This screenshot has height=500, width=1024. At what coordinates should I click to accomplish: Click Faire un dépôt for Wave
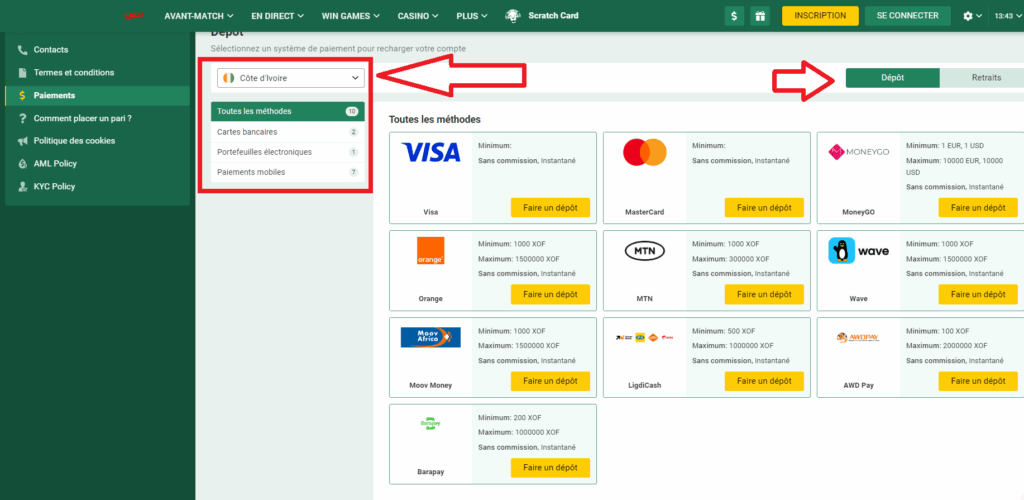click(978, 294)
